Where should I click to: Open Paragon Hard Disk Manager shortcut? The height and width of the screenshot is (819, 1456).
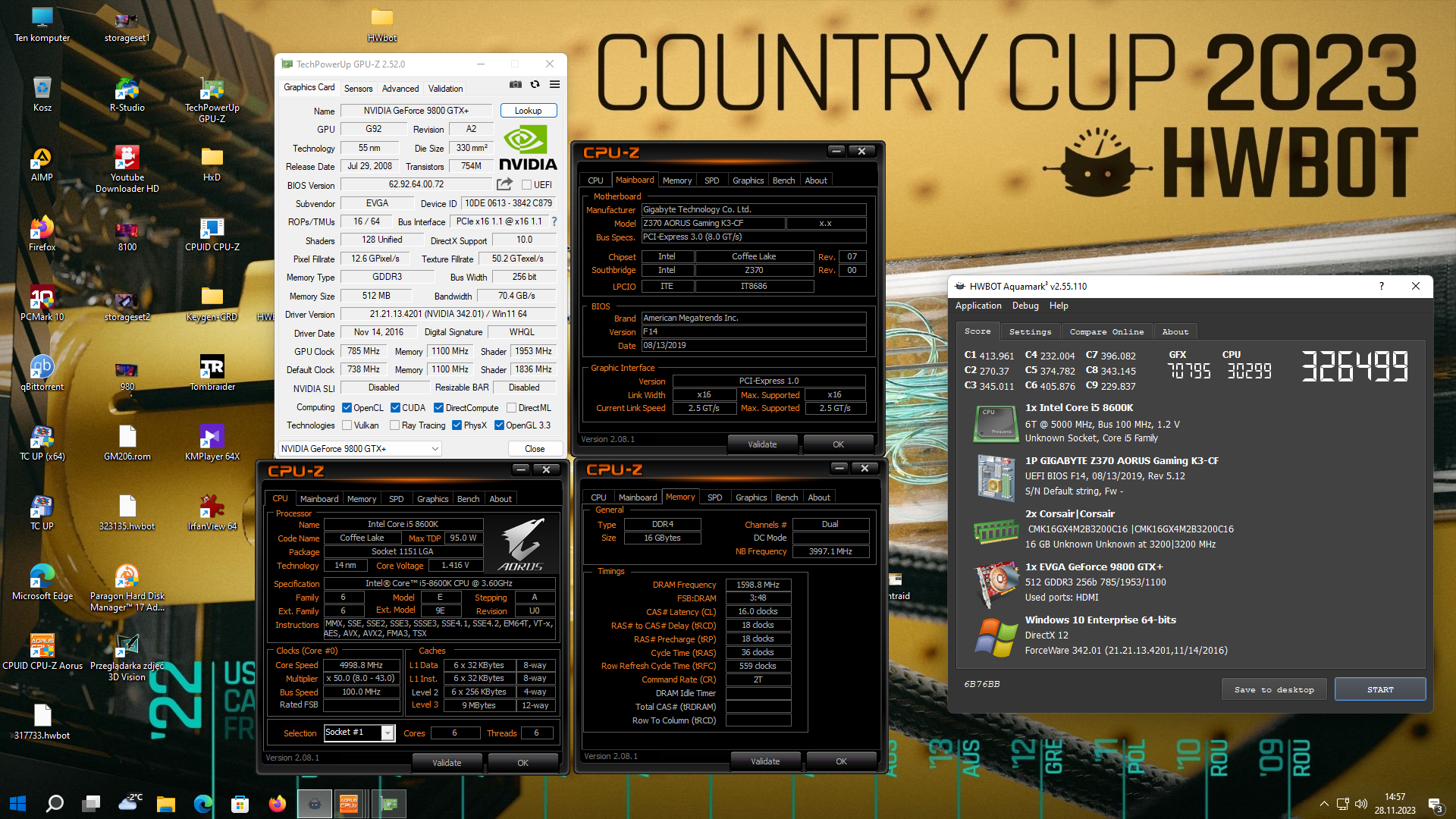point(127,588)
